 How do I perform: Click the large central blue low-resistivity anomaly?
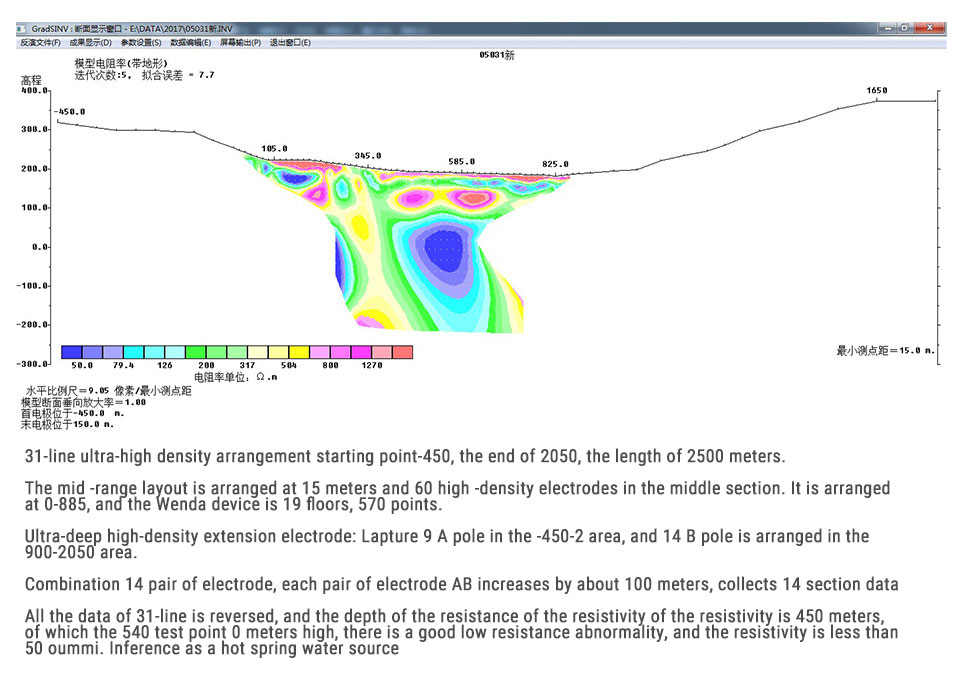tap(440, 250)
